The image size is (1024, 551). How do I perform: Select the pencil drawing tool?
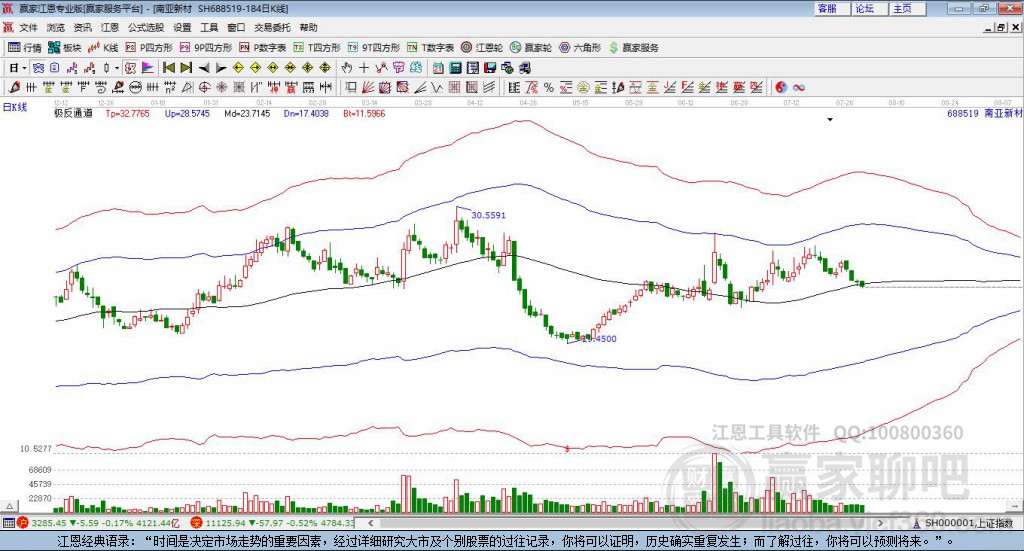point(14,87)
